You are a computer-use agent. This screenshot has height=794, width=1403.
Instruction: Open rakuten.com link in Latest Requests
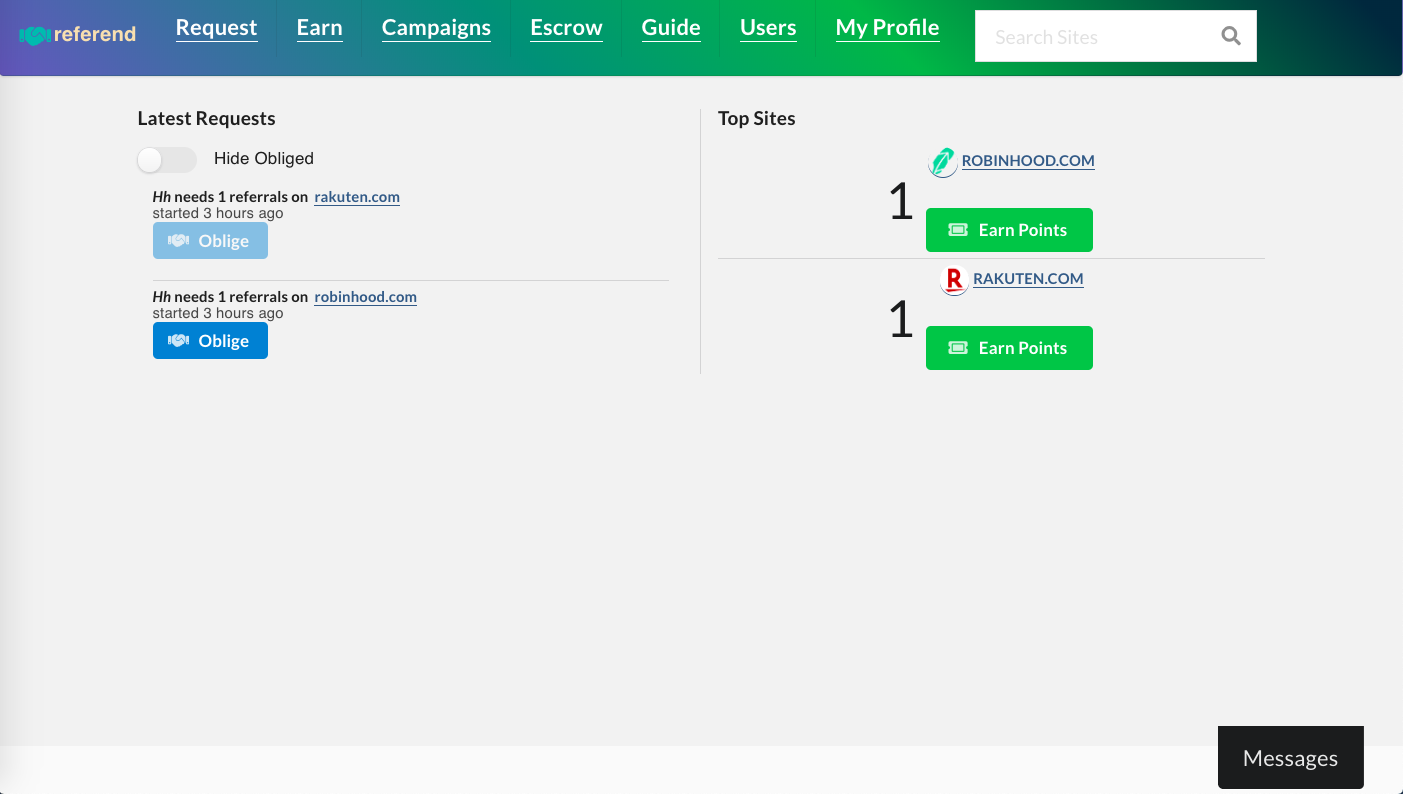click(357, 197)
